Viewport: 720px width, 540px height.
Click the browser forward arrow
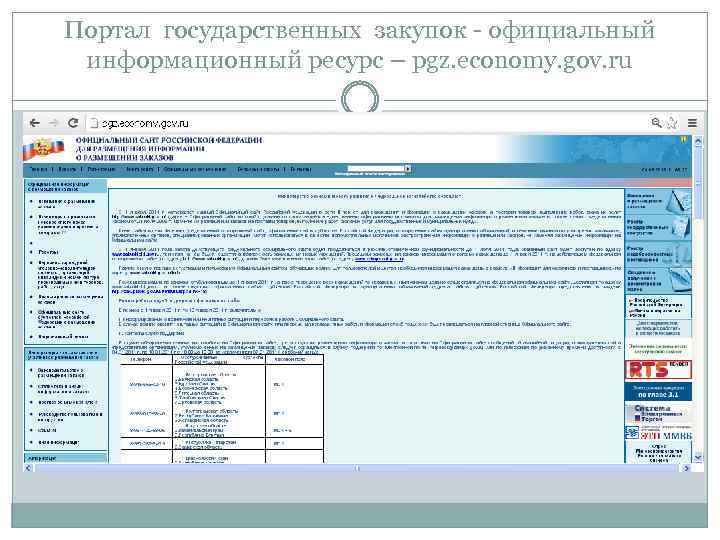point(54,123)
